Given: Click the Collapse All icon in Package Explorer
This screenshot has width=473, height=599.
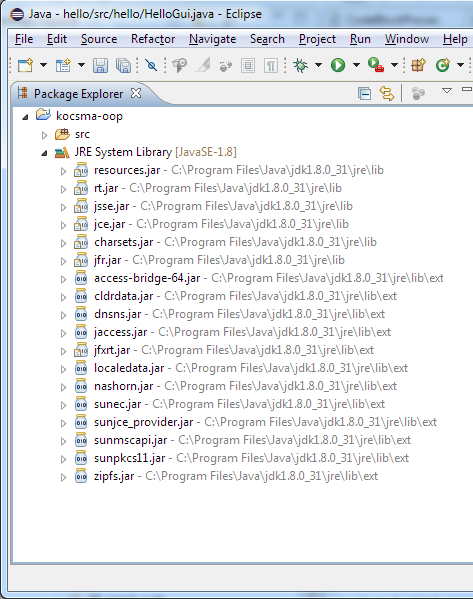Looking at the screenshot, I should point(364,94).
